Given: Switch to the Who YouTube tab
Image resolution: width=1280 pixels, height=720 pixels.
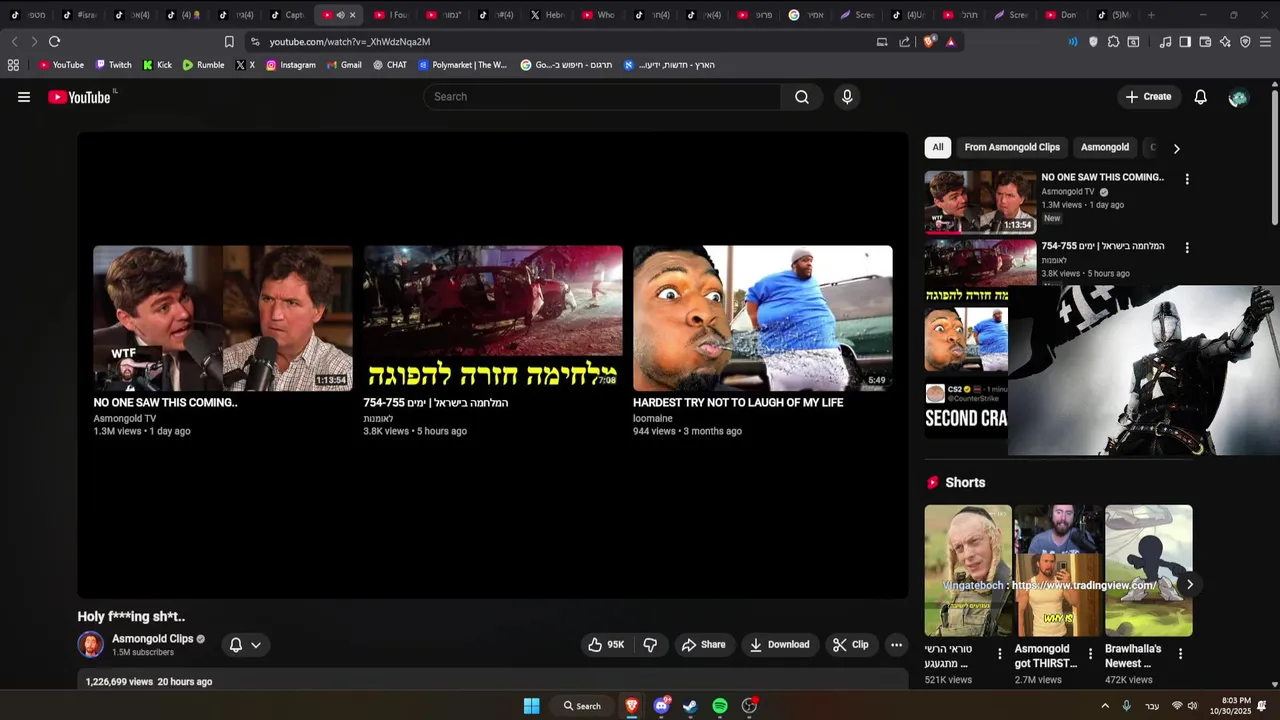Looking at the screenshot, I should [x=599, y=15].
